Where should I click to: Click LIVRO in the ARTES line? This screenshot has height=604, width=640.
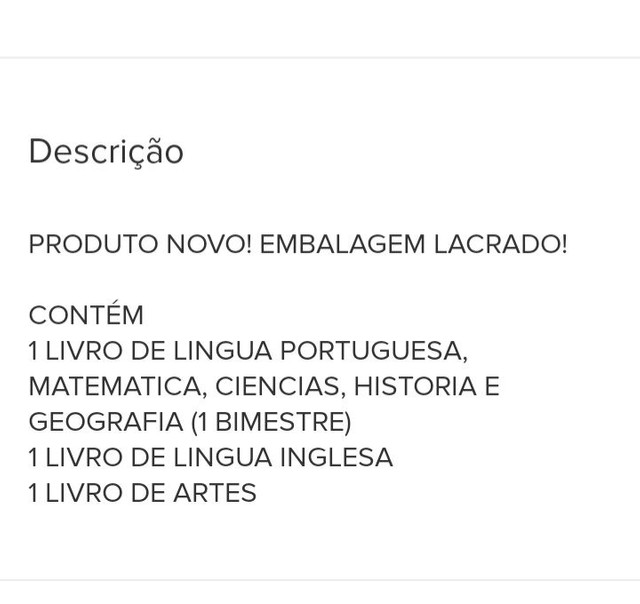84,493
